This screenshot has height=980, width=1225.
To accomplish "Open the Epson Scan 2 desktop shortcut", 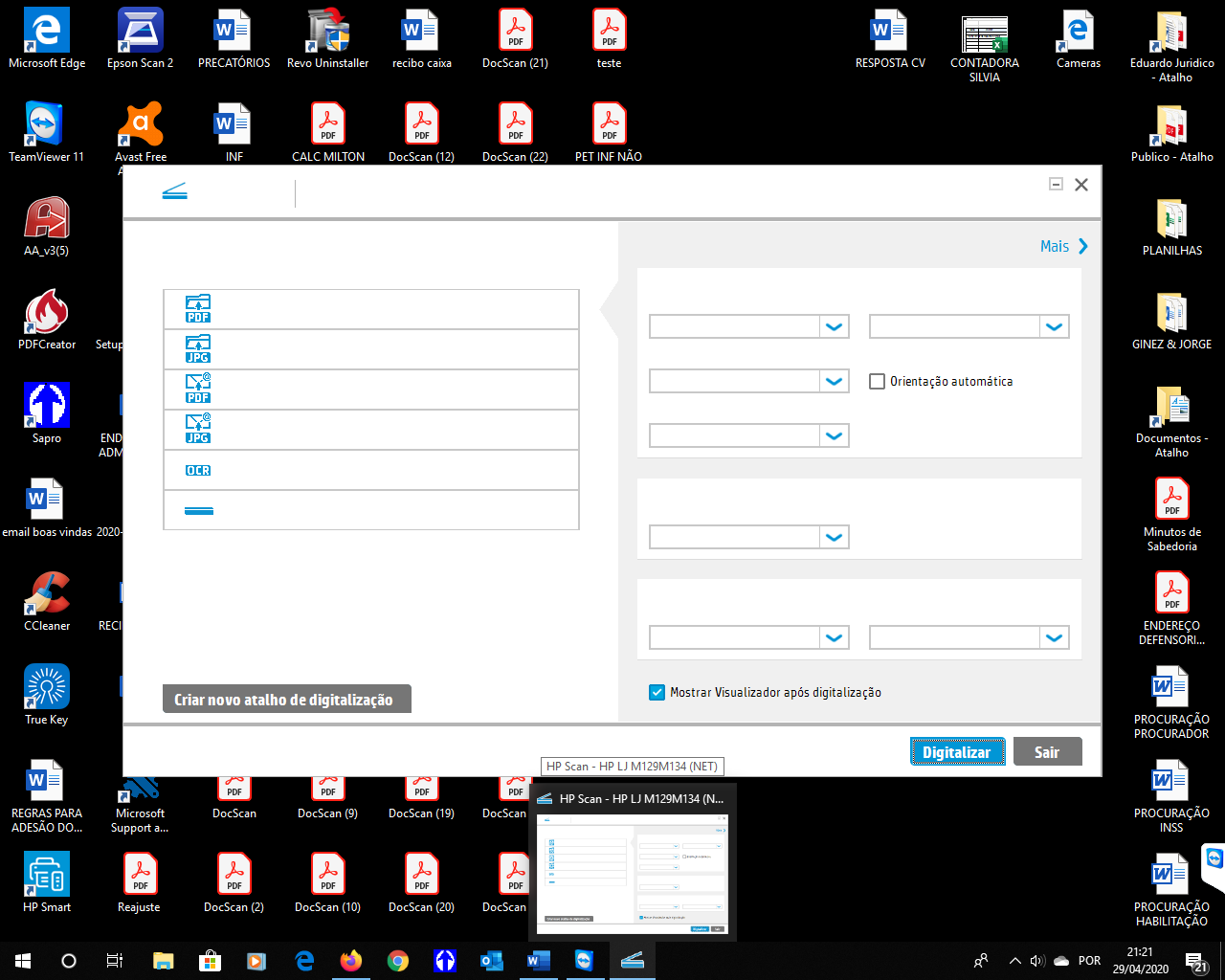I will click(141, 38).
